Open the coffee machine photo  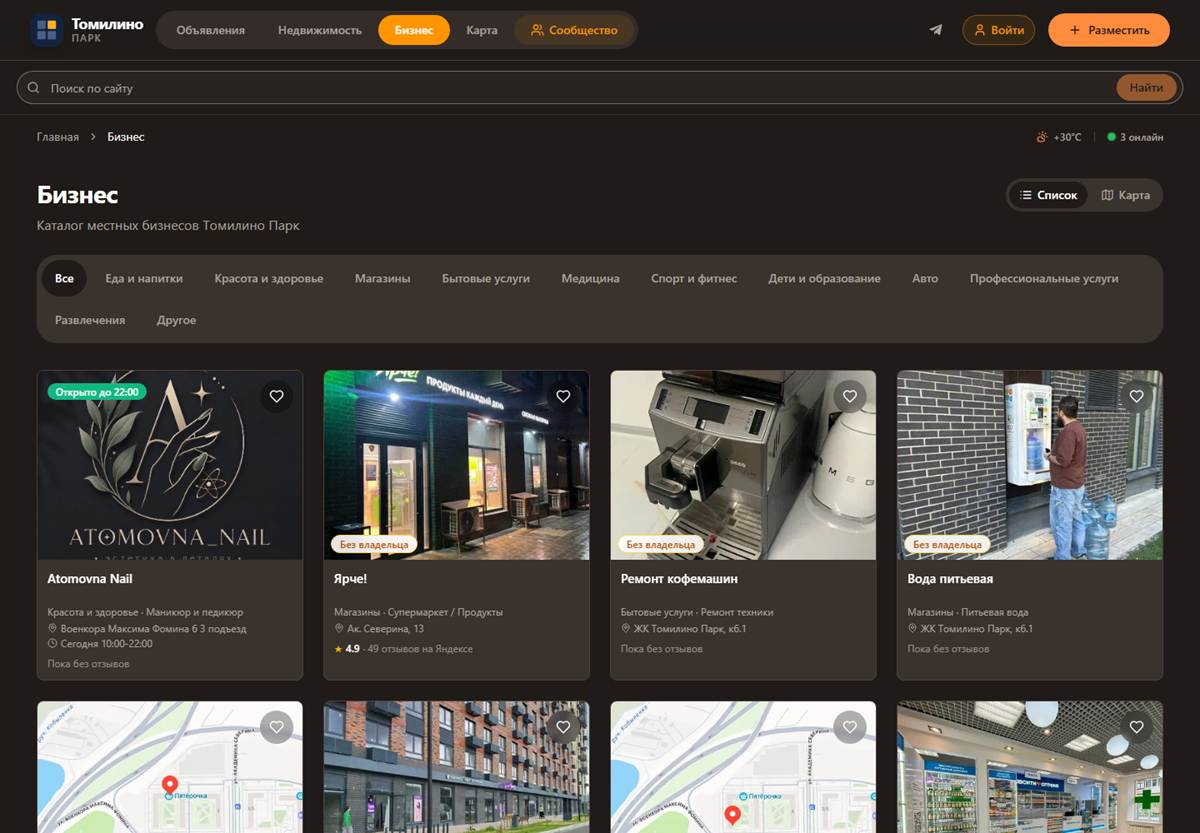point(743,465)
